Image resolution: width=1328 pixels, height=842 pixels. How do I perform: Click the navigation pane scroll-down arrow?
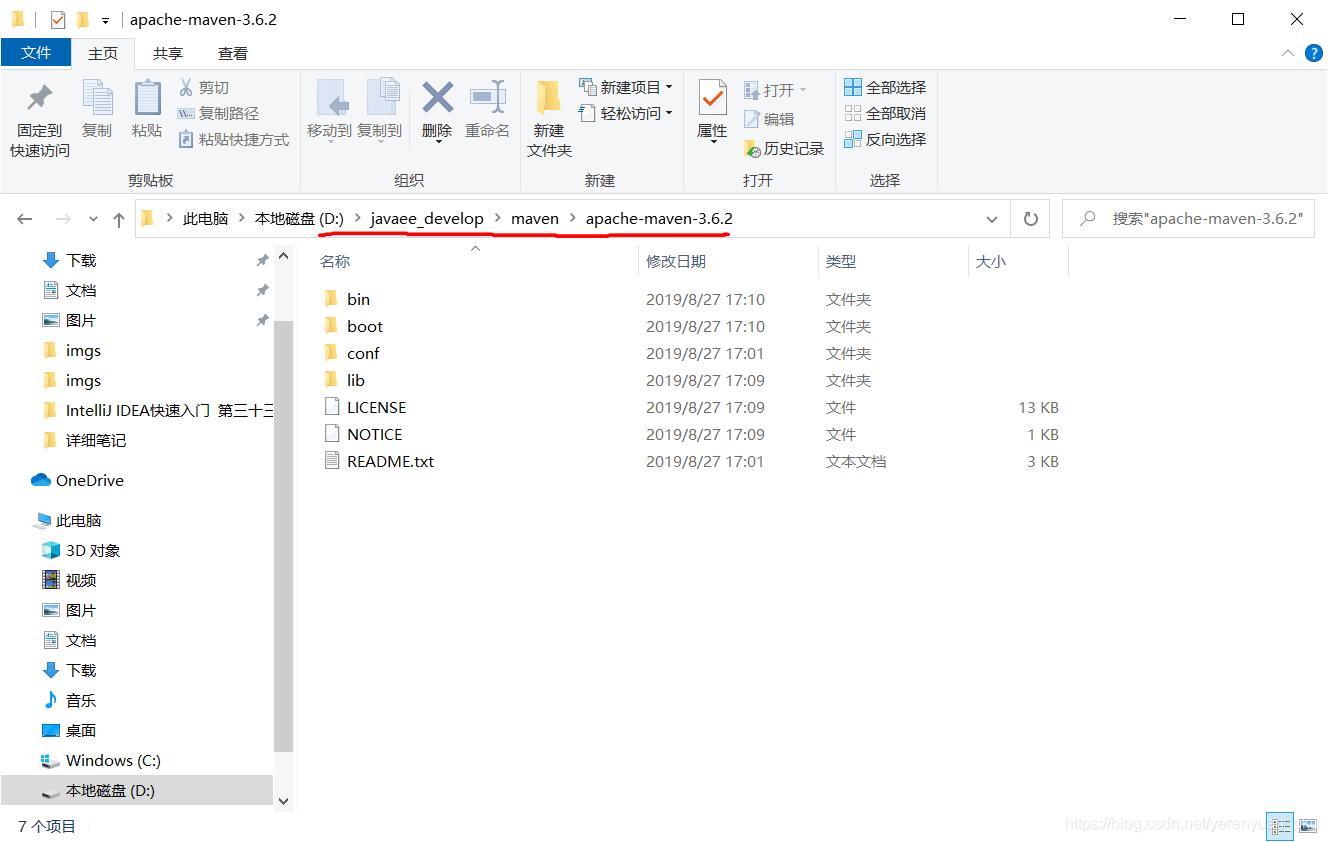click(x=283, y=800)
